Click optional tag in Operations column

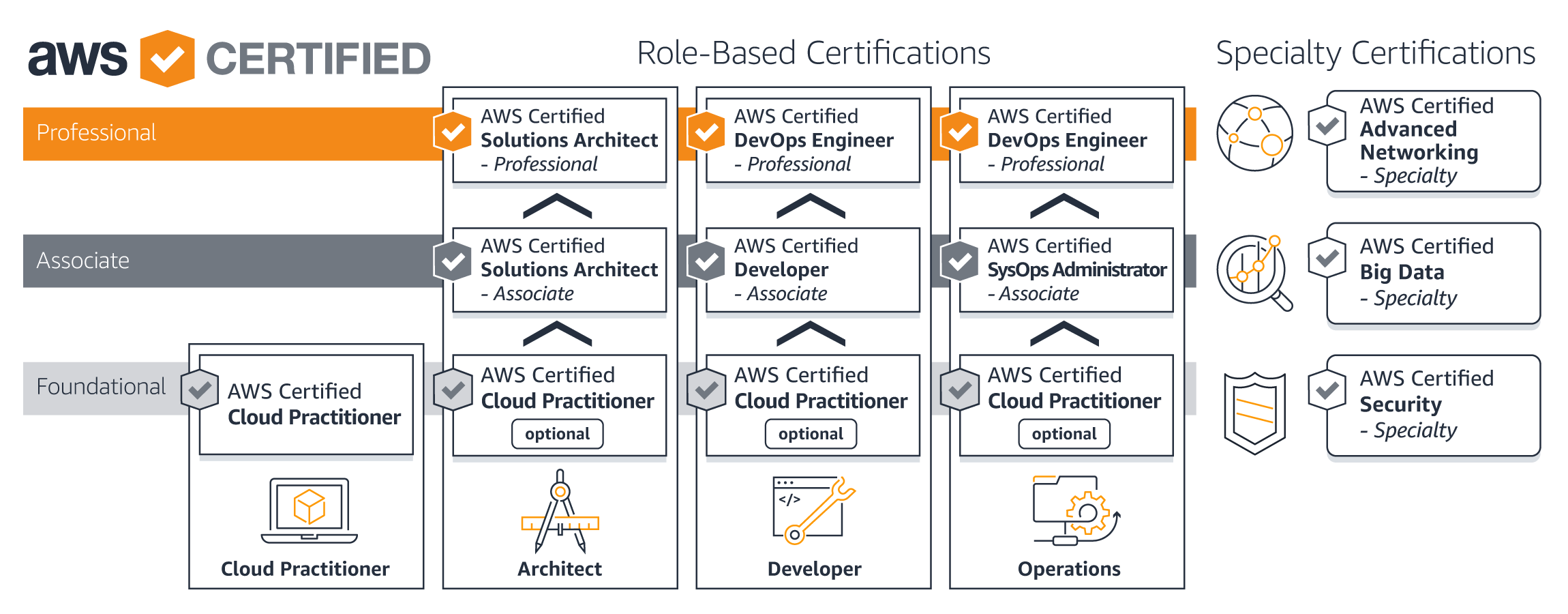tap(1064, 434)
